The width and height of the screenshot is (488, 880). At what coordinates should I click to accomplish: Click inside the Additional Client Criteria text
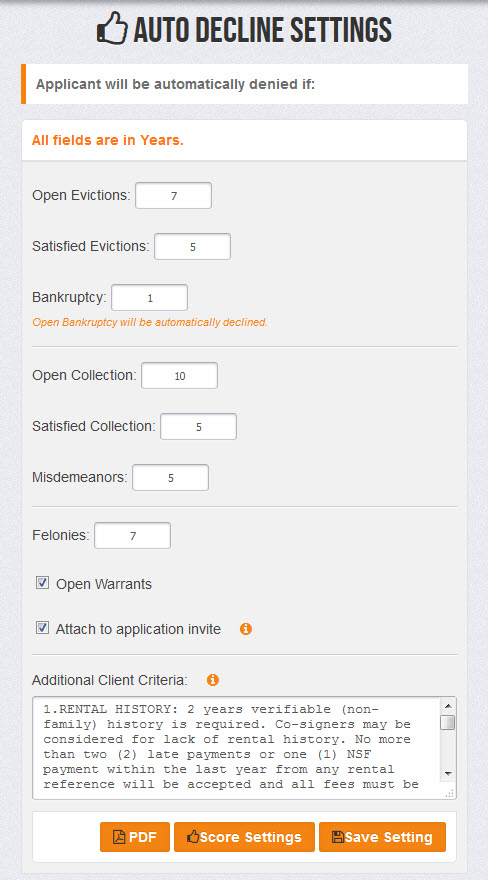237,748
